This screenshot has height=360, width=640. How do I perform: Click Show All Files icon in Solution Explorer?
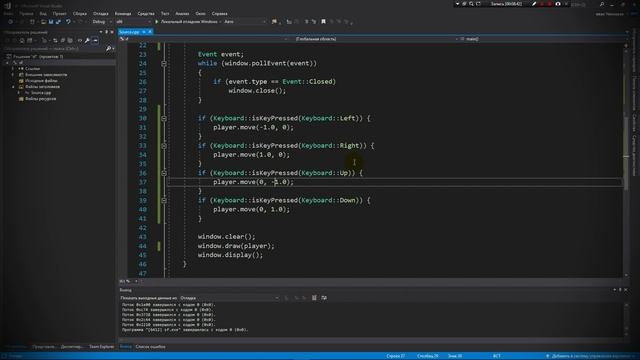click(x=70, y=40)
